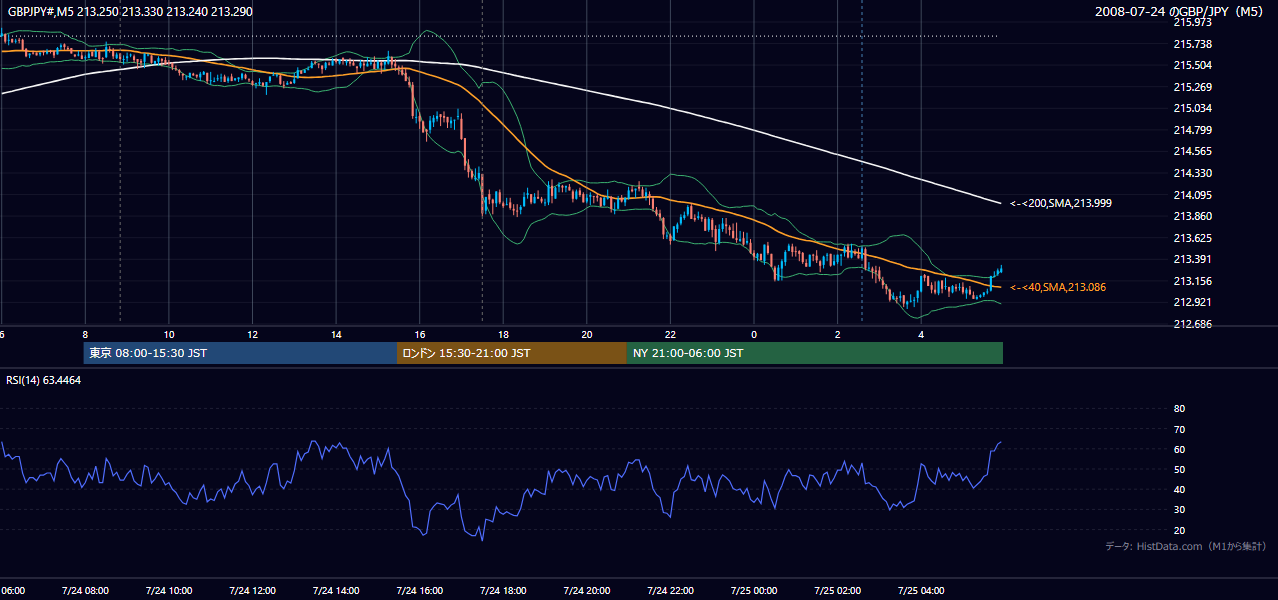Image resolution: width=1278 pixels, height=600 pixels.
Task: Click the 213.391 price axis label
Action: coord(1192,259)
